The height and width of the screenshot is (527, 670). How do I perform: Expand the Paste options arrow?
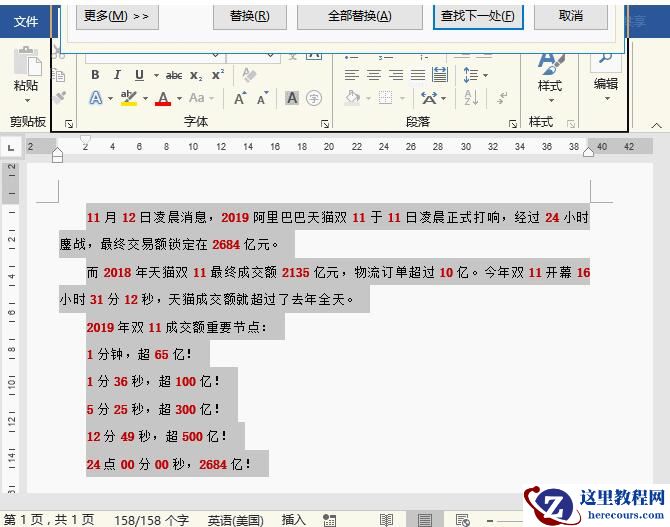(27, 101)
